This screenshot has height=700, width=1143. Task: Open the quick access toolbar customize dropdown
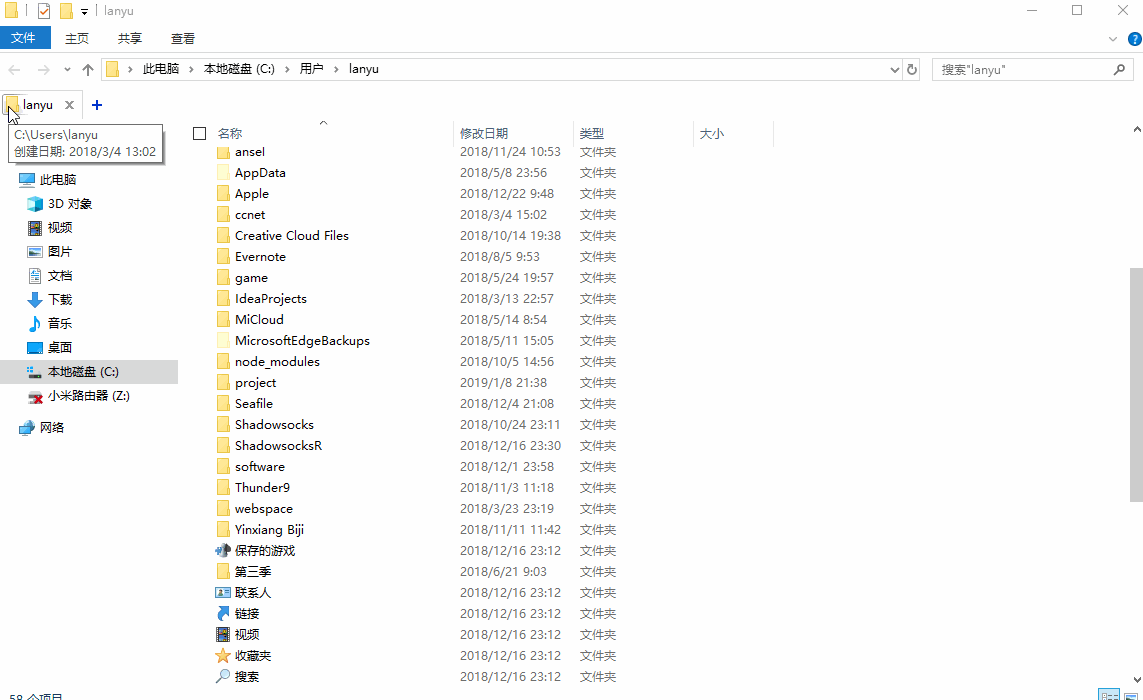pyautogui.click(x=85, y=12)
